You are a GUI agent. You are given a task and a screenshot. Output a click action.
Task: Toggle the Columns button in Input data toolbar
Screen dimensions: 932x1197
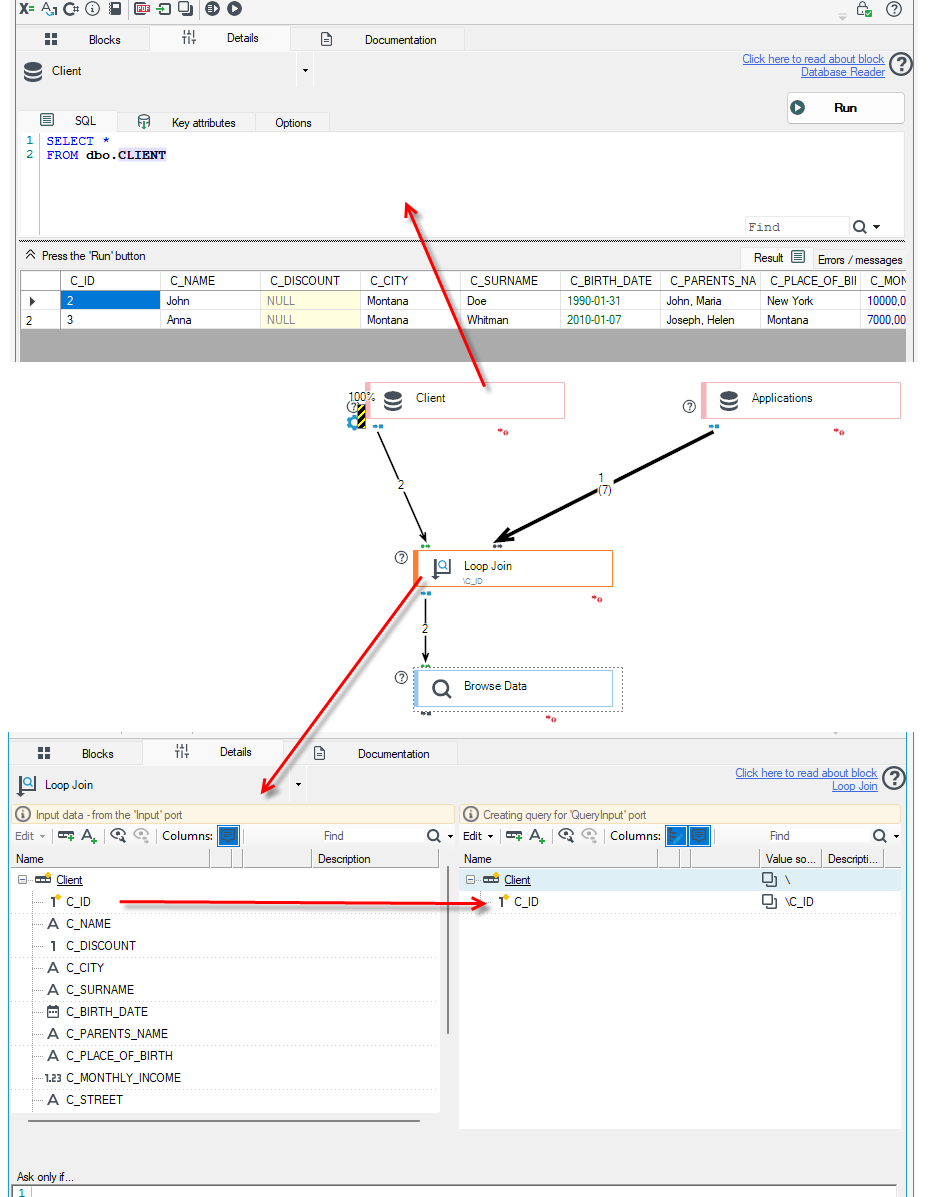[x=228, y=836]
